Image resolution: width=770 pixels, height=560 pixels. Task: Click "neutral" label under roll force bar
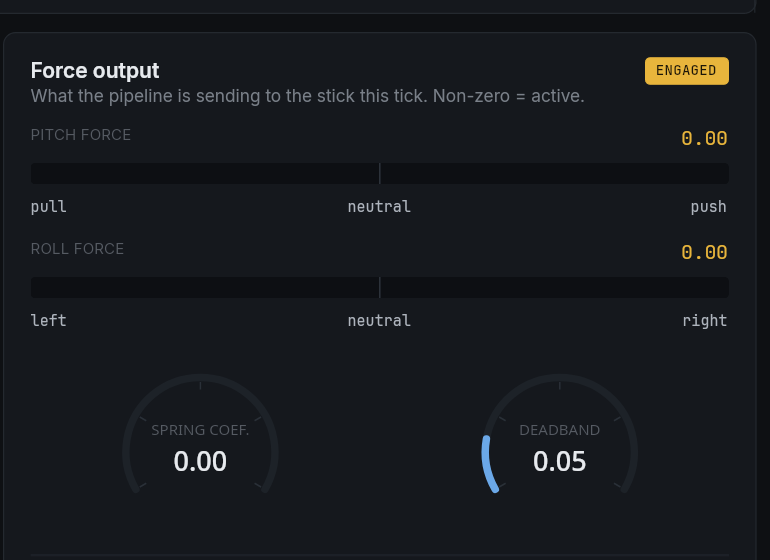click(x=379, y=321)
